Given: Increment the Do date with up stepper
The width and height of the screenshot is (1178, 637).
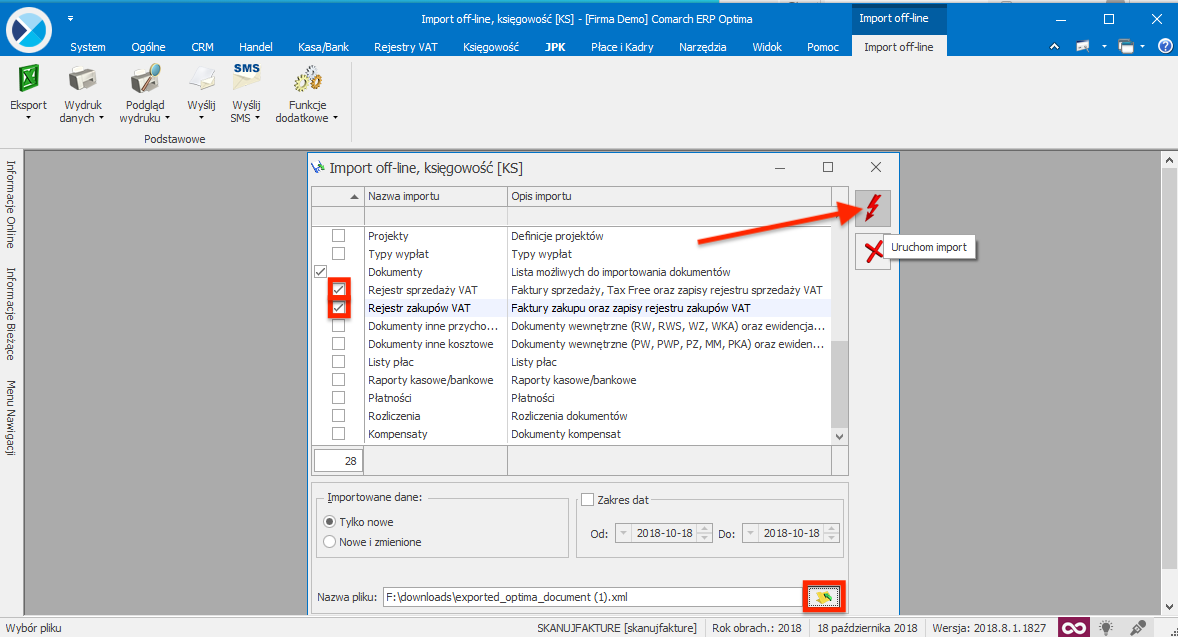Looking at the screenshot, I should tap(833, 528).
